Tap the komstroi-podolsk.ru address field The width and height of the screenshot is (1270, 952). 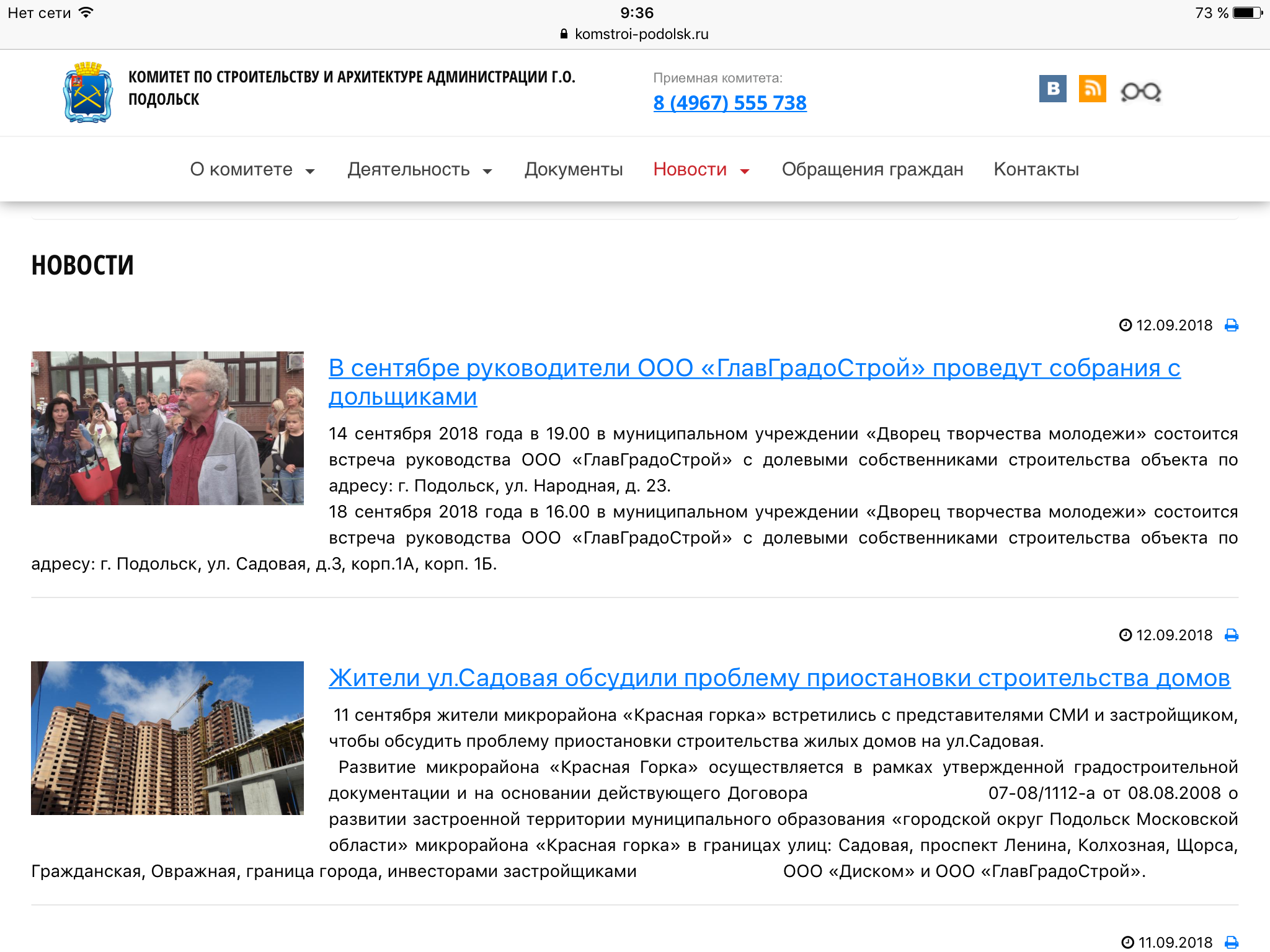coord(641,34)
